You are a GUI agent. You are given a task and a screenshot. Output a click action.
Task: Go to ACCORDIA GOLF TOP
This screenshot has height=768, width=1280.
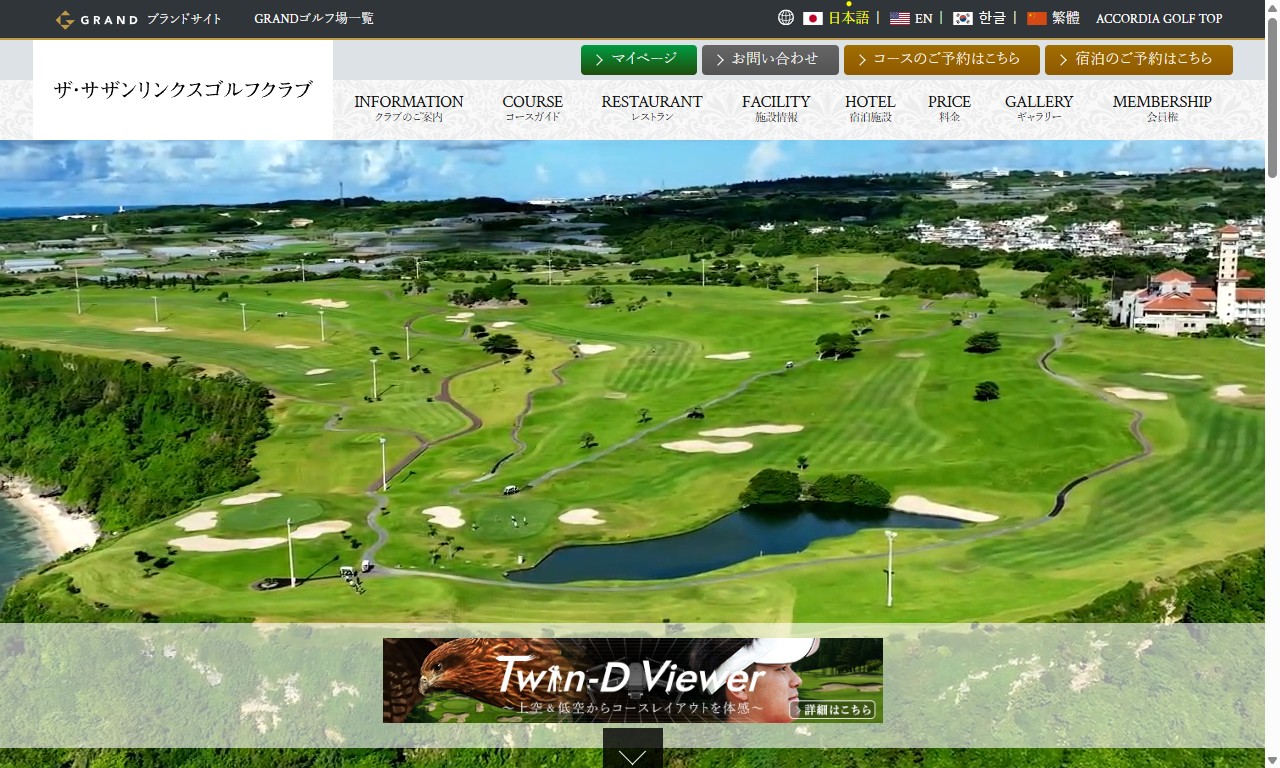pos(1159,19)
